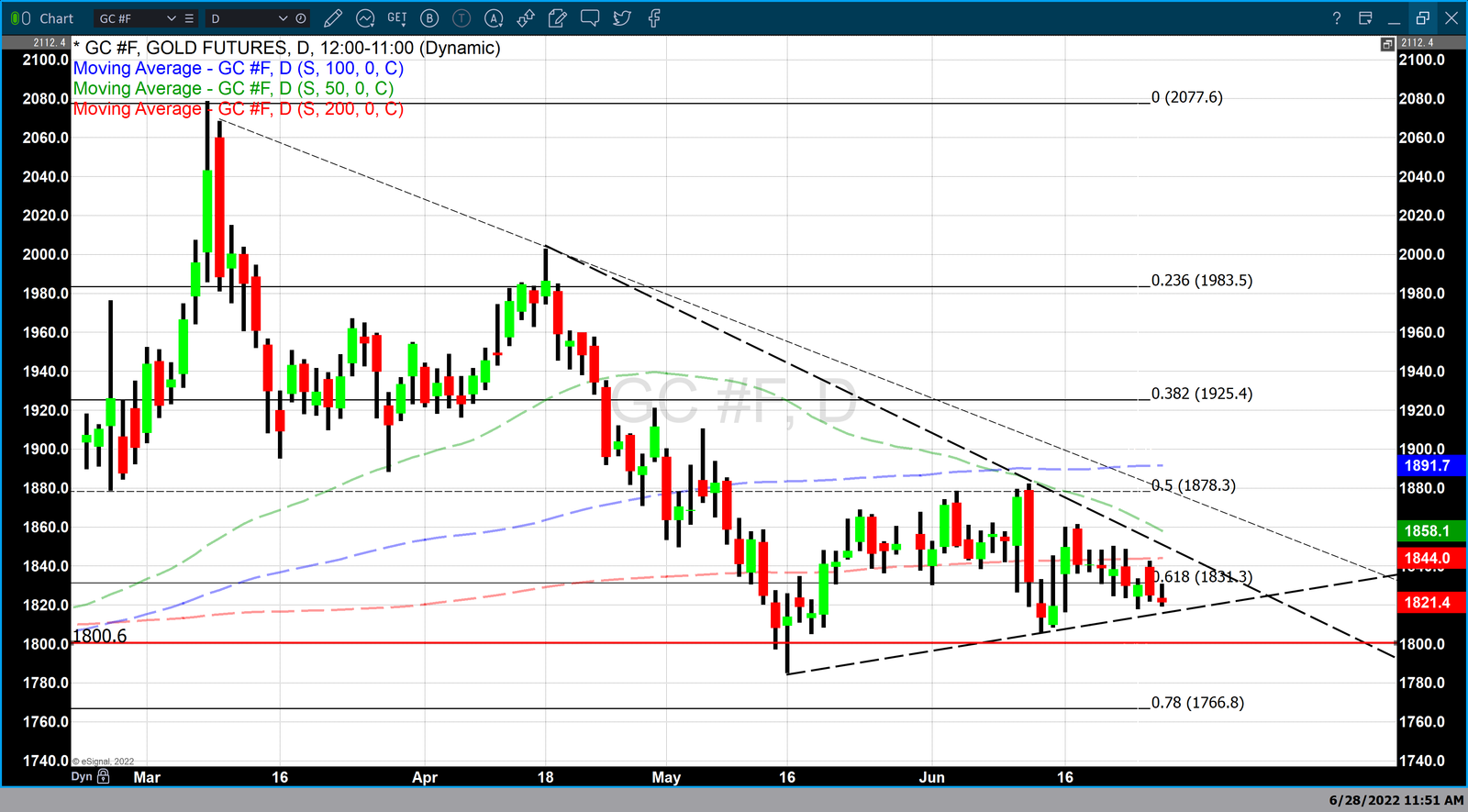Image resolution: width=1468 pixels, height=812 pixels.
Task: Click the circled B toolbar icon
Action: [429, 18]
